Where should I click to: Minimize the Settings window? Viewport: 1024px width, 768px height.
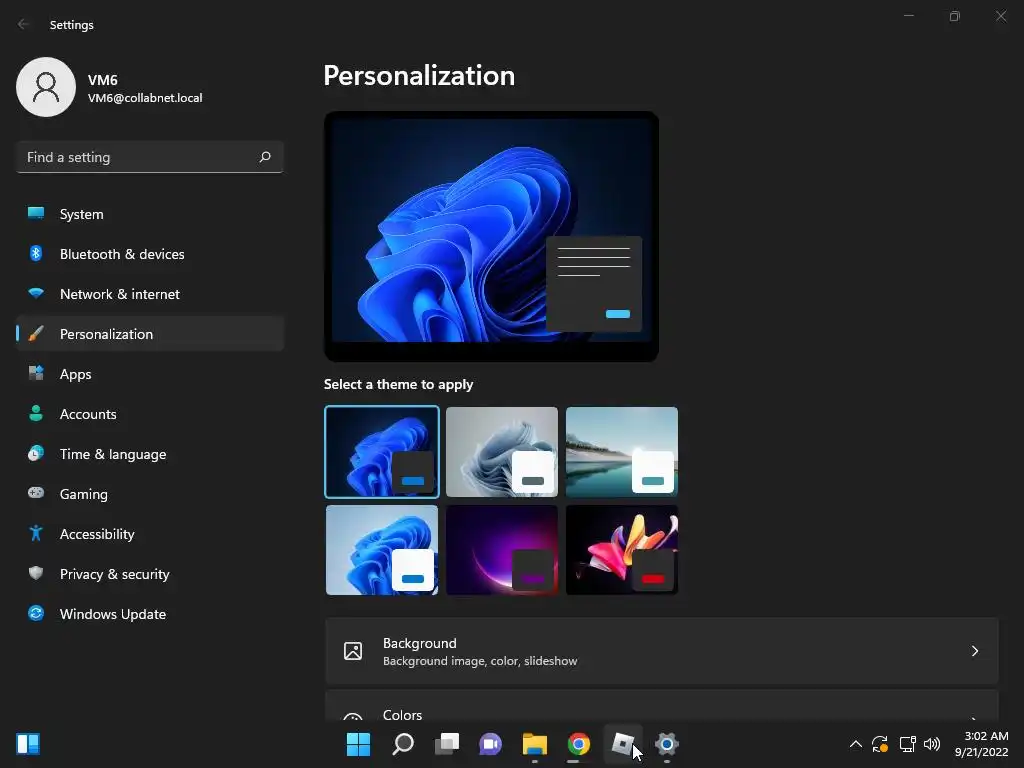tap(908, 16)
